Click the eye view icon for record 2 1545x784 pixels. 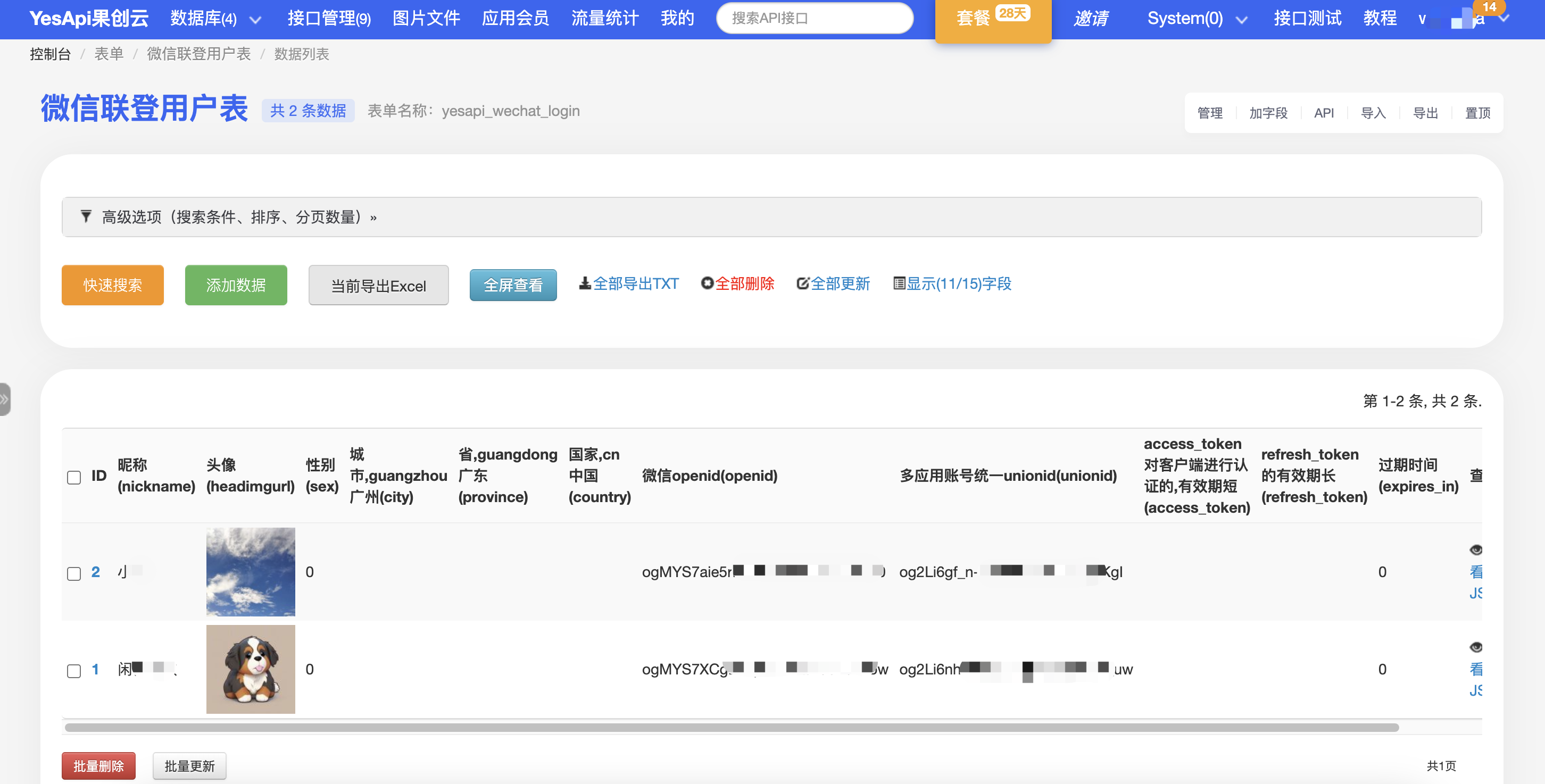click(1475, 549)
